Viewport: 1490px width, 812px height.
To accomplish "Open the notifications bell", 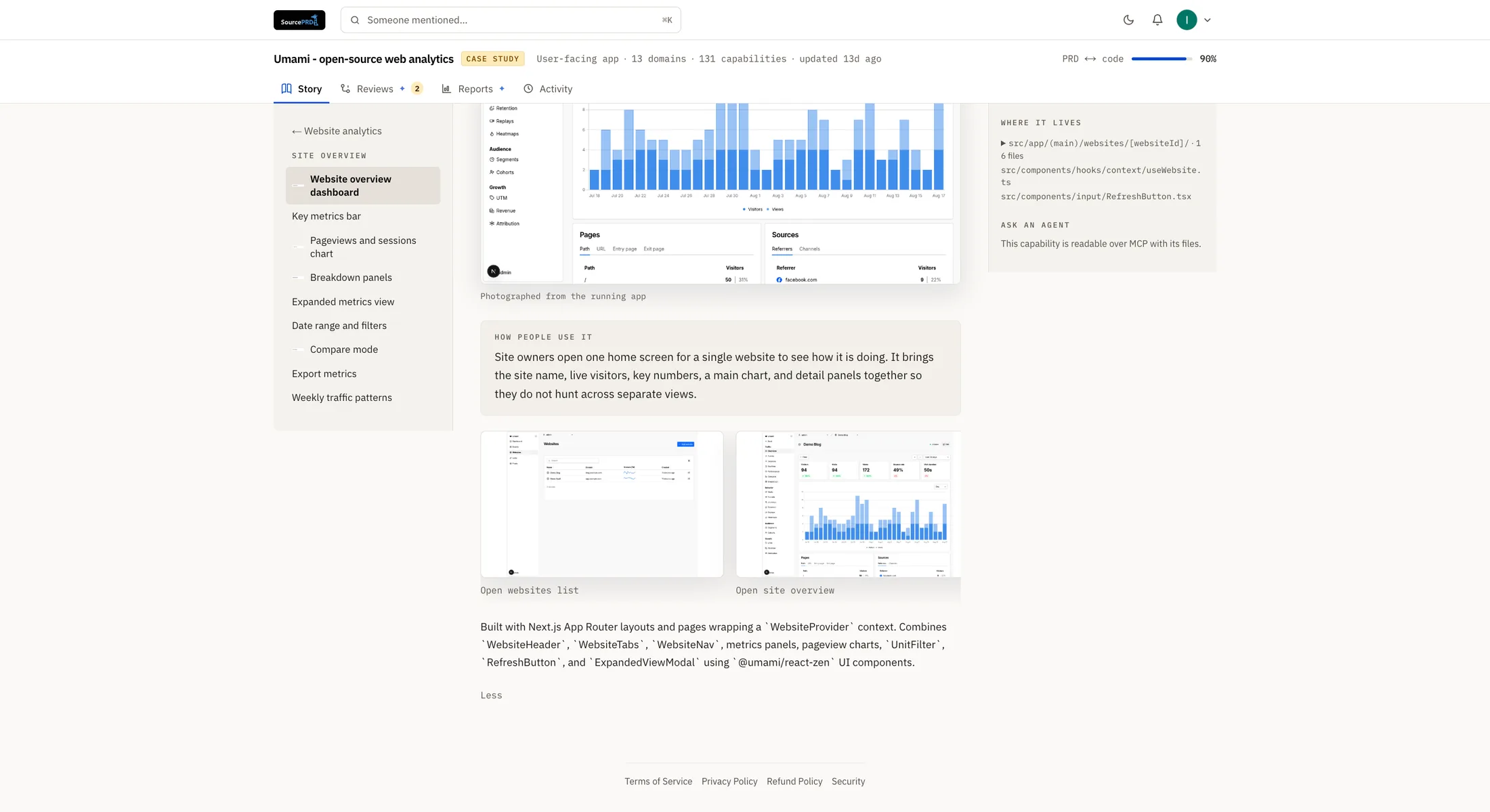I will coord(1157,20).
